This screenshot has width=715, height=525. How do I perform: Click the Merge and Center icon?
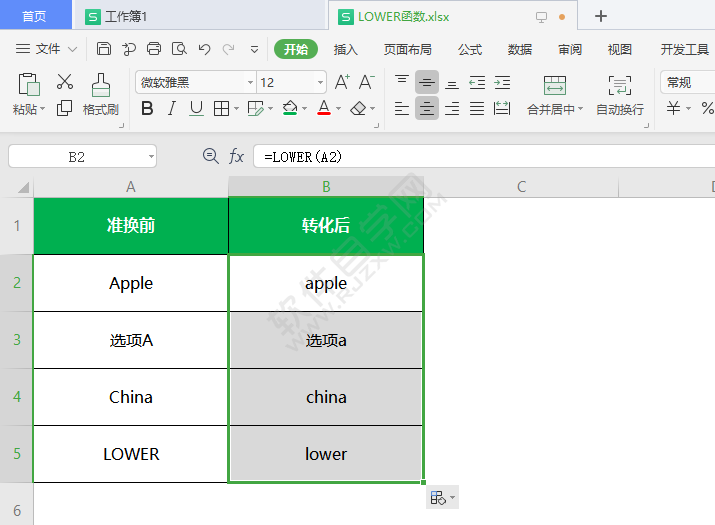point(555,85)
